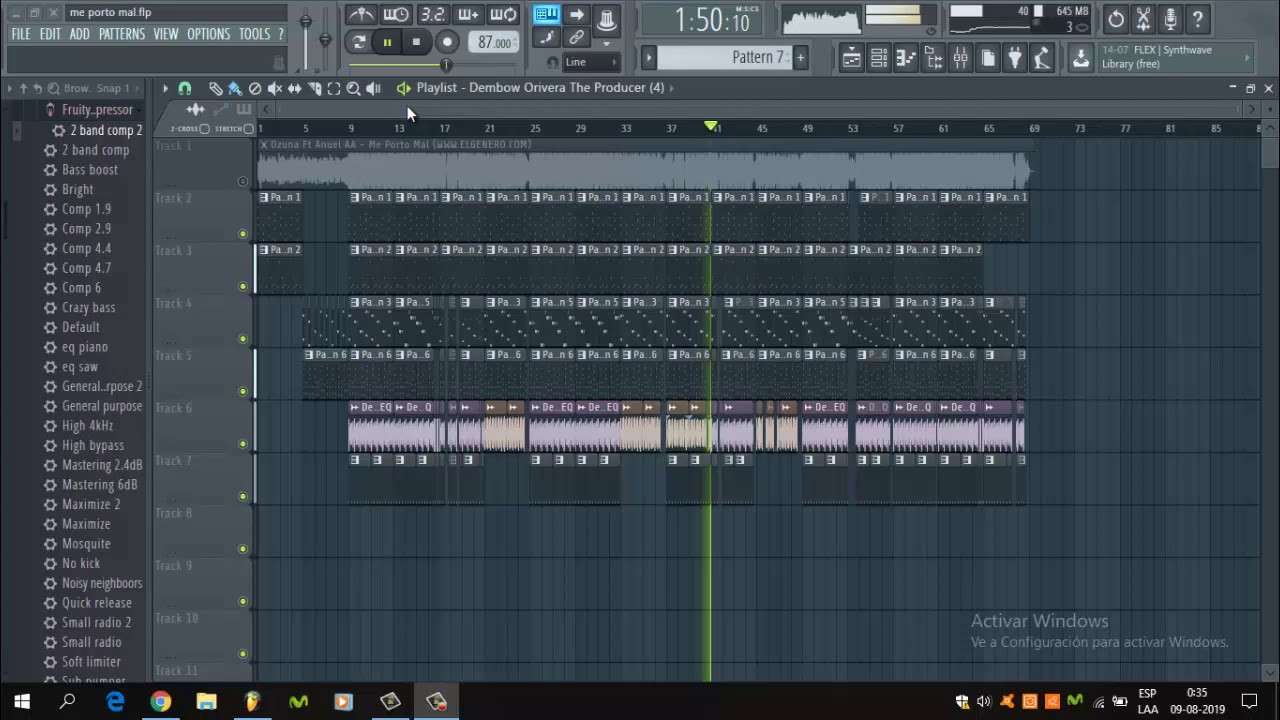Toggle Z-CROSS checkbox

(204, 129)
